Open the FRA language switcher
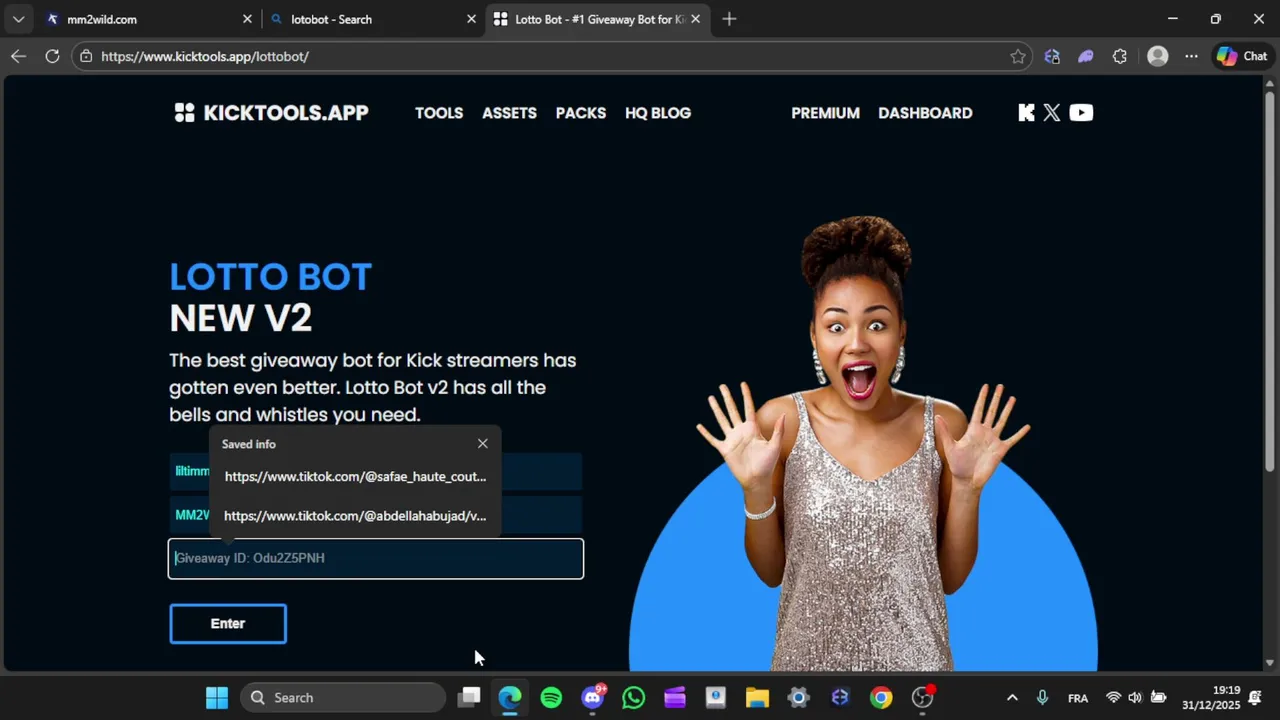Image resolution: width=1280 pixels, height=720 pixels. [x=1078, y=698]
